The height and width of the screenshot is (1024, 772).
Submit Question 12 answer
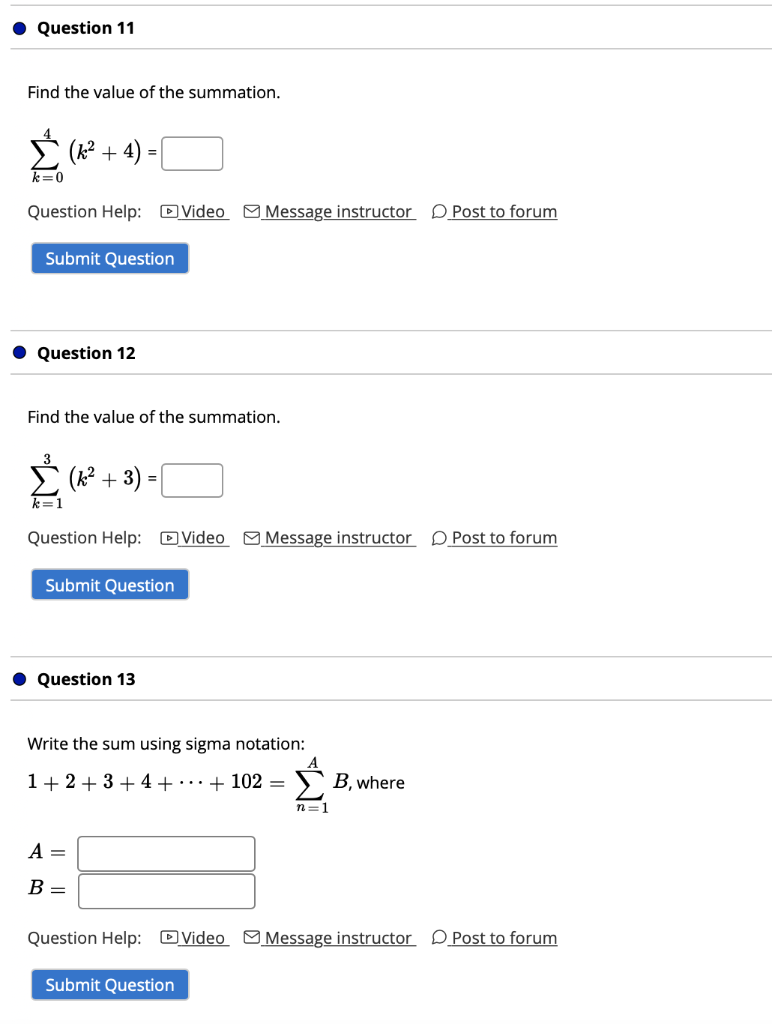tap(110, 584)
